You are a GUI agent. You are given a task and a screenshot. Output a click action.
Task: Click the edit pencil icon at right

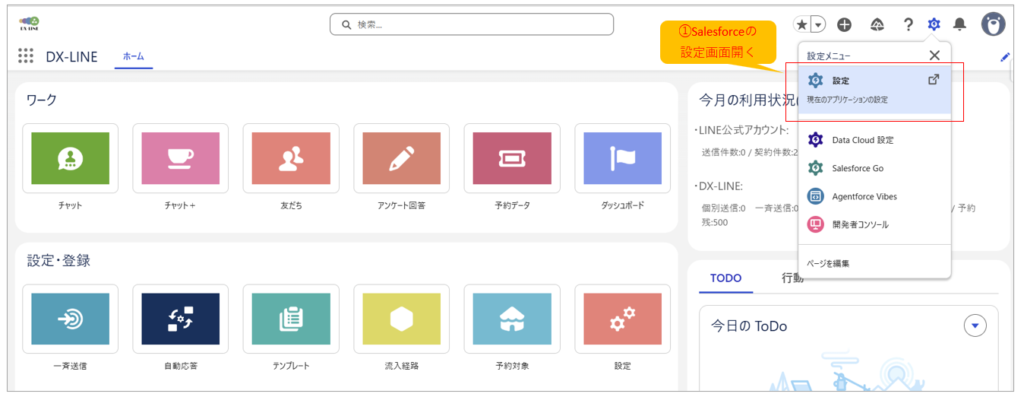click(1004, 57)
